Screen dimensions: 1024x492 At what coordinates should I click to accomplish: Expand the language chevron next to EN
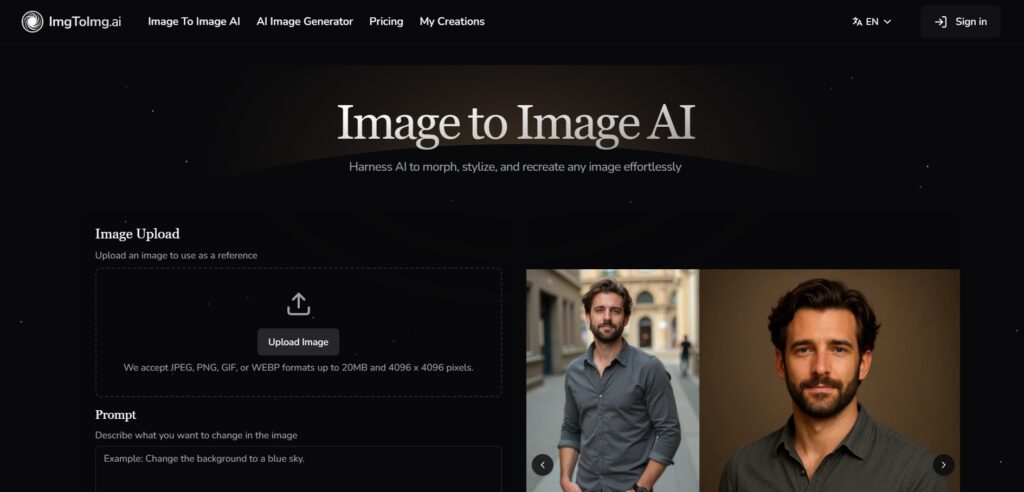click(887, 21)
